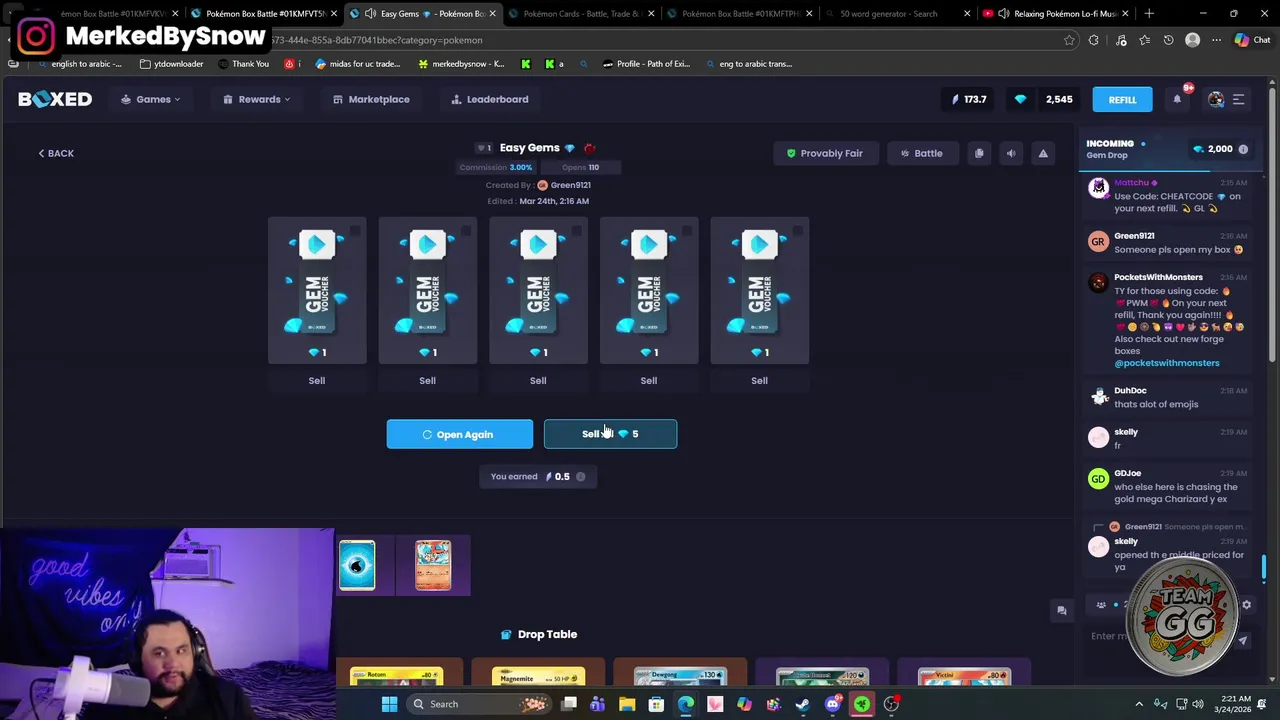Expand the Games dropdown
The image size is (1280, 720).
(151, 99)
